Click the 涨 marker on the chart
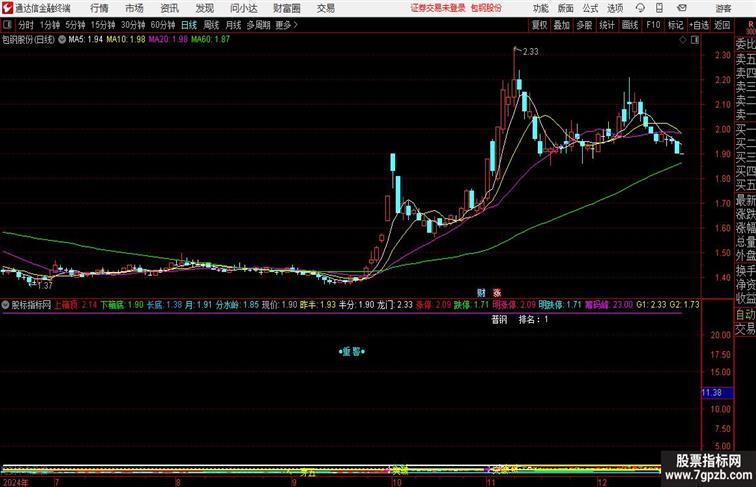 coord(497,293)
